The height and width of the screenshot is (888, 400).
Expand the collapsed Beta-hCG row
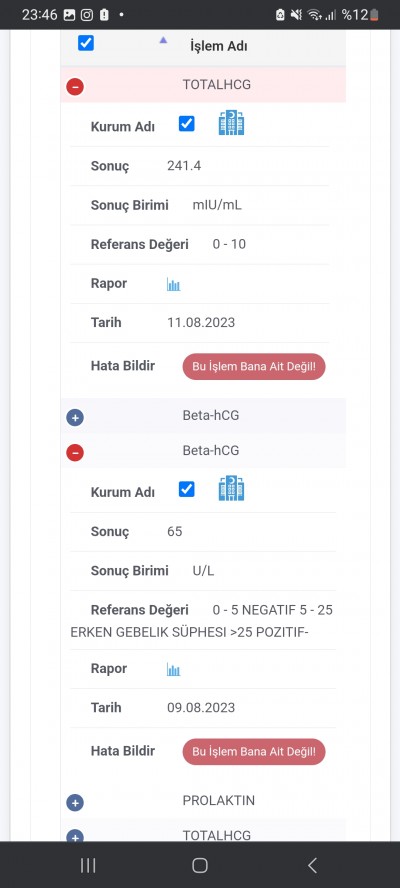(x=75, y=417)
